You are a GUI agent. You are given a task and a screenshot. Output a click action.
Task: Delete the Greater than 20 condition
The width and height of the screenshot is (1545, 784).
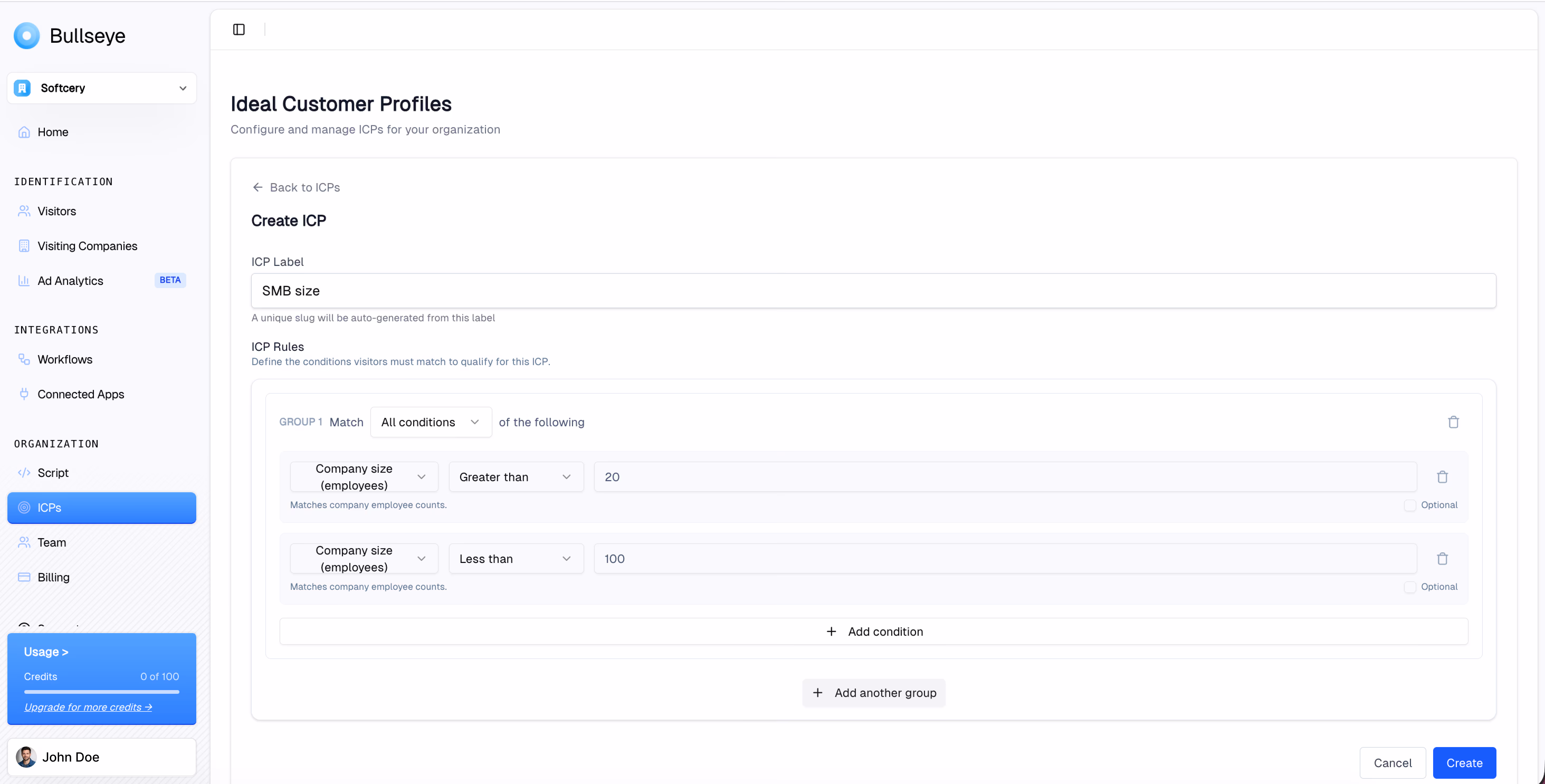coord(1442,477)
